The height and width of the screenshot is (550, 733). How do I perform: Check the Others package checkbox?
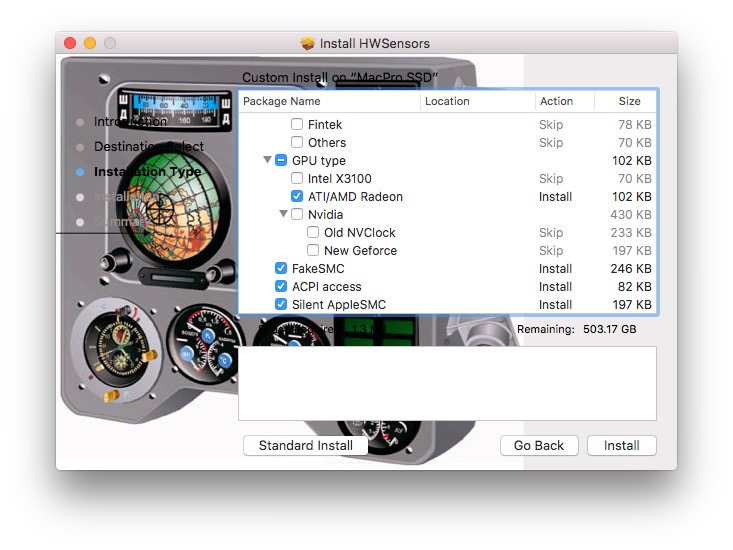[x=297, y=142]
